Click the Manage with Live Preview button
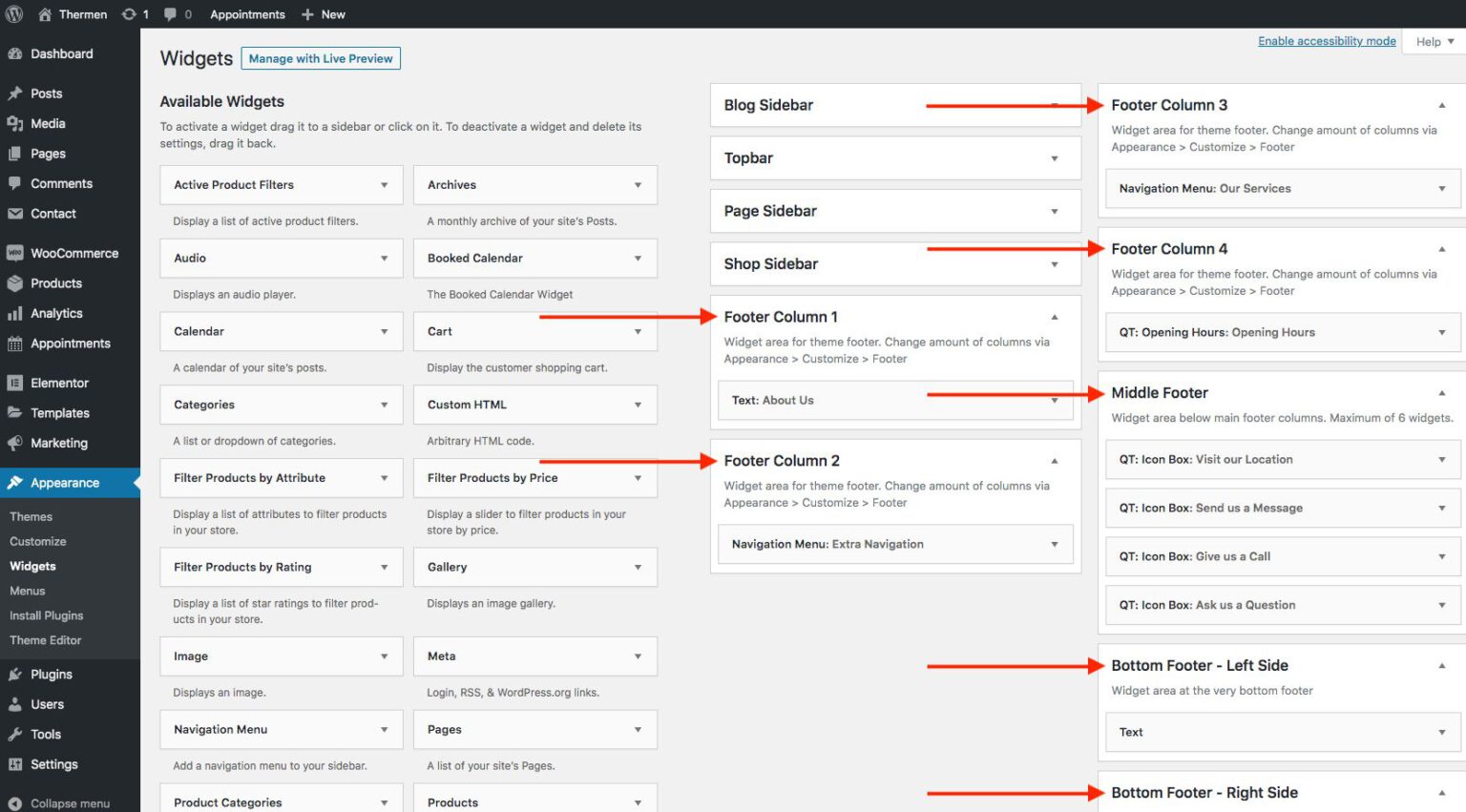This screenshot has height=812, width=1466. tap(321, 58)
